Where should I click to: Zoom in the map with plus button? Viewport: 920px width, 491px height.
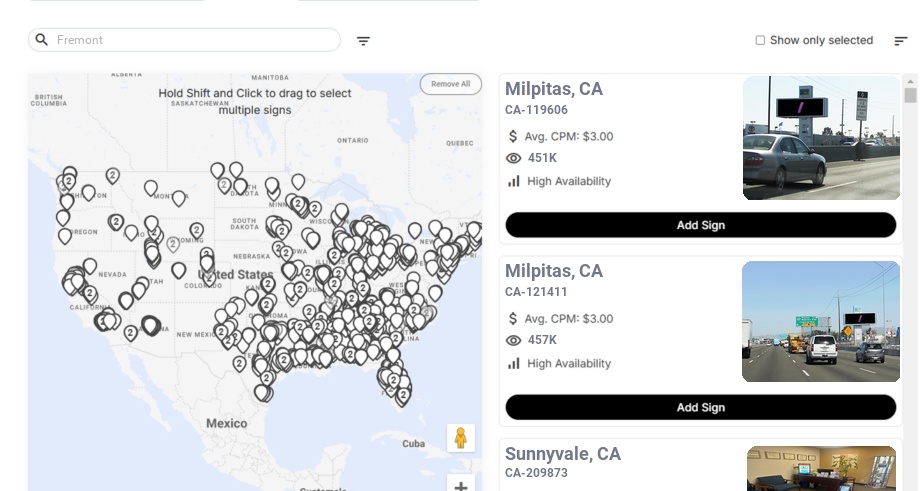(x=461, y=486)
